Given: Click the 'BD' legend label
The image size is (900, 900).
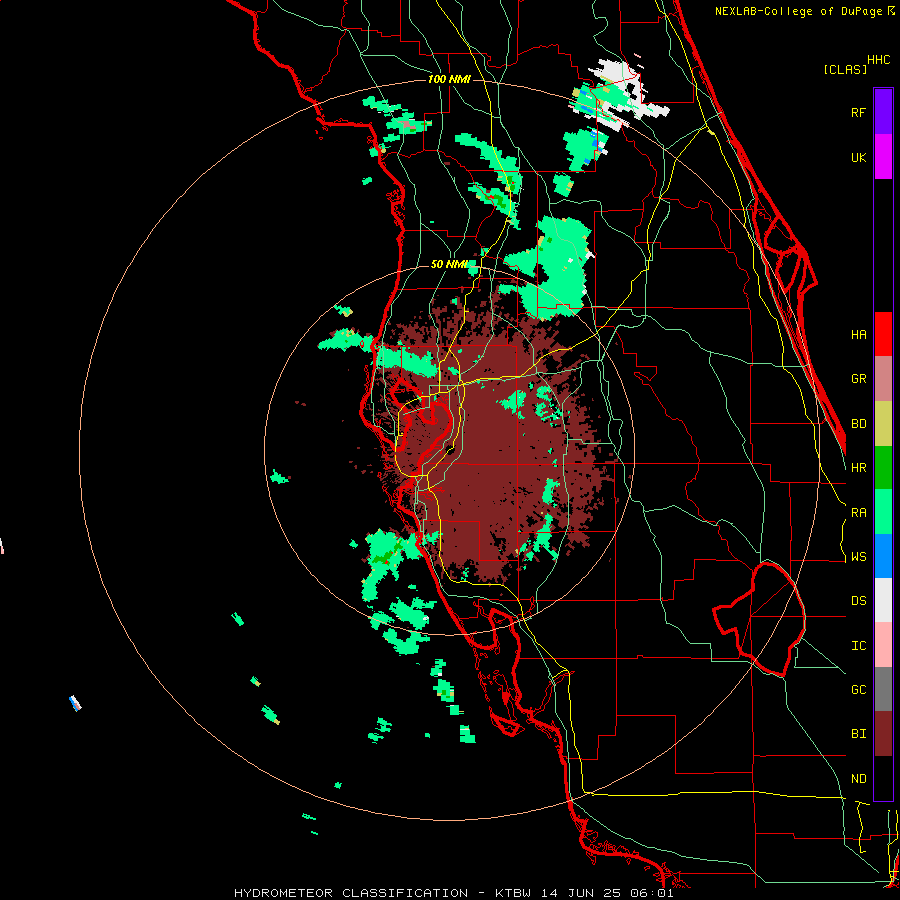Looking at the screenshot, I should coord(858,424).
